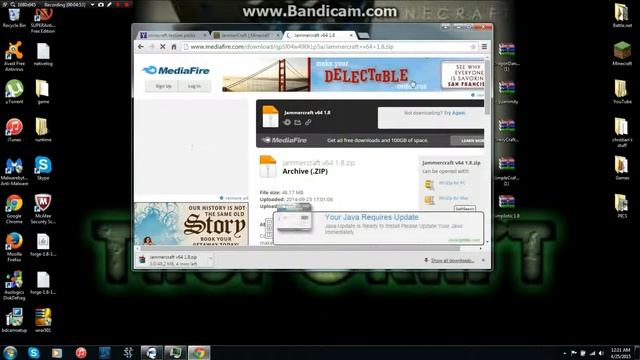Open the YouTube folder on desktop
The height and width of the screenshot is (360, 640).
[x=622, y=91]
